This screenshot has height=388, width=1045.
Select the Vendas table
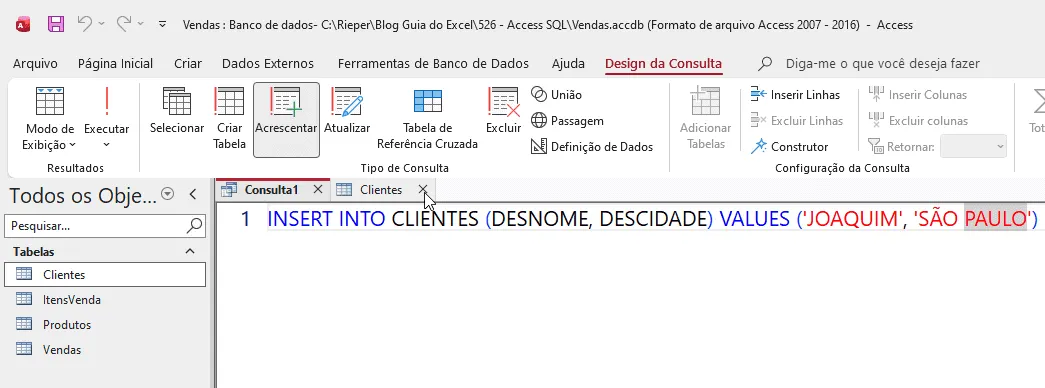tap(105, 349)
